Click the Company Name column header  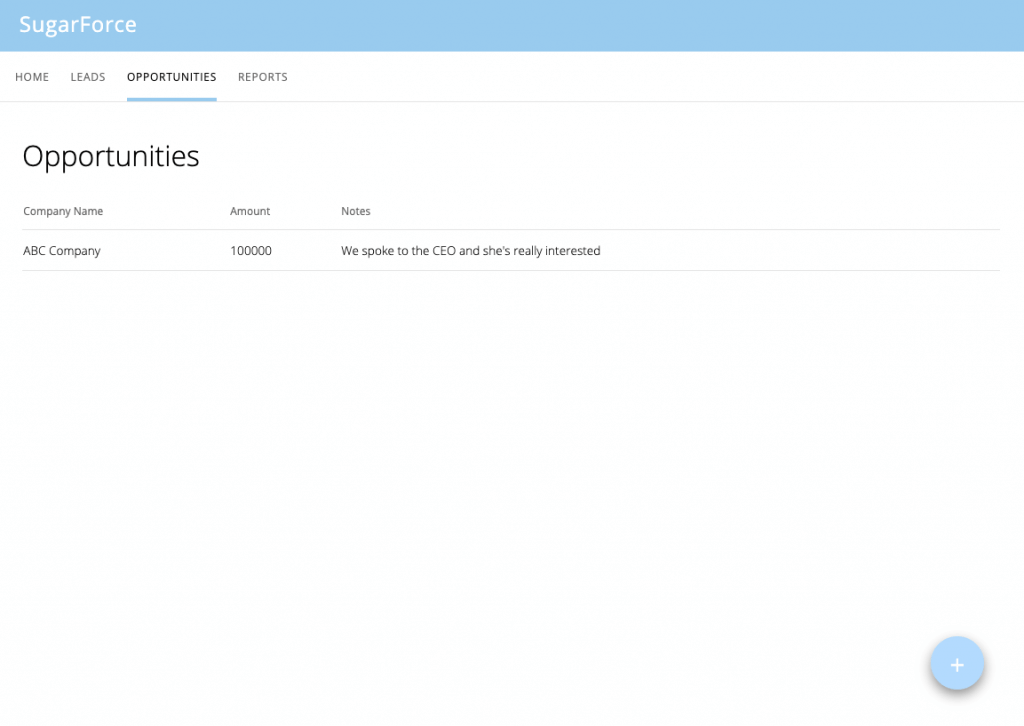63,211
